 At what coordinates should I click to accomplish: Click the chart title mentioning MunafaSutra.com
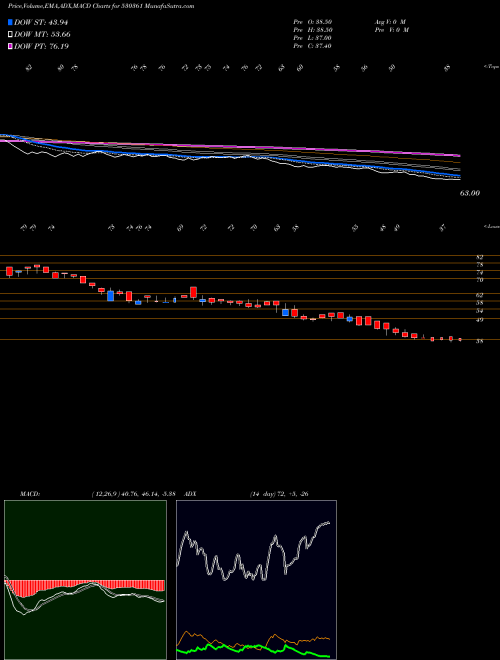101,6
